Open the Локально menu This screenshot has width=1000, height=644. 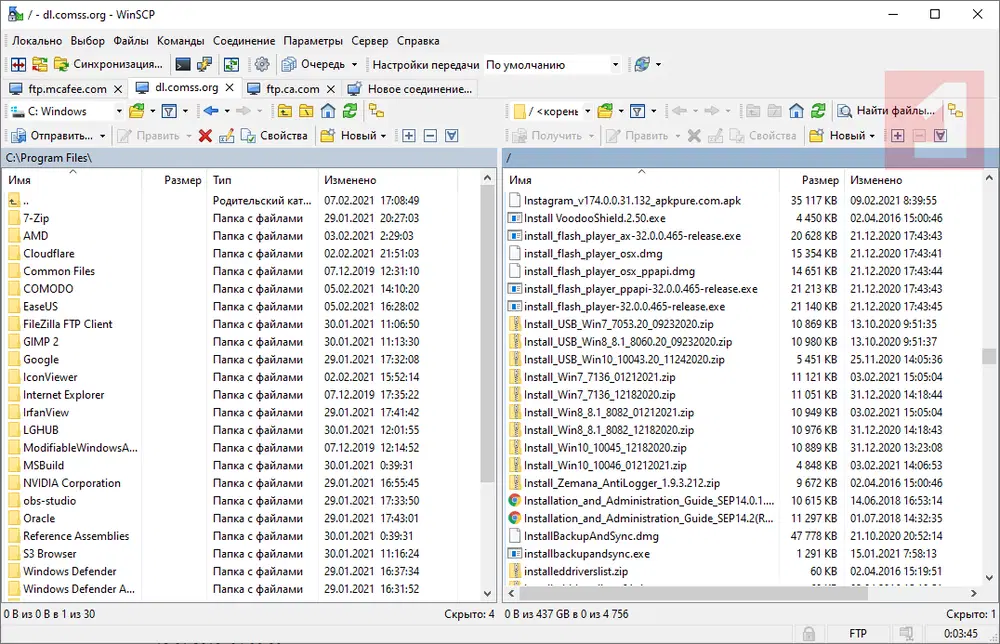coord(37,41)
